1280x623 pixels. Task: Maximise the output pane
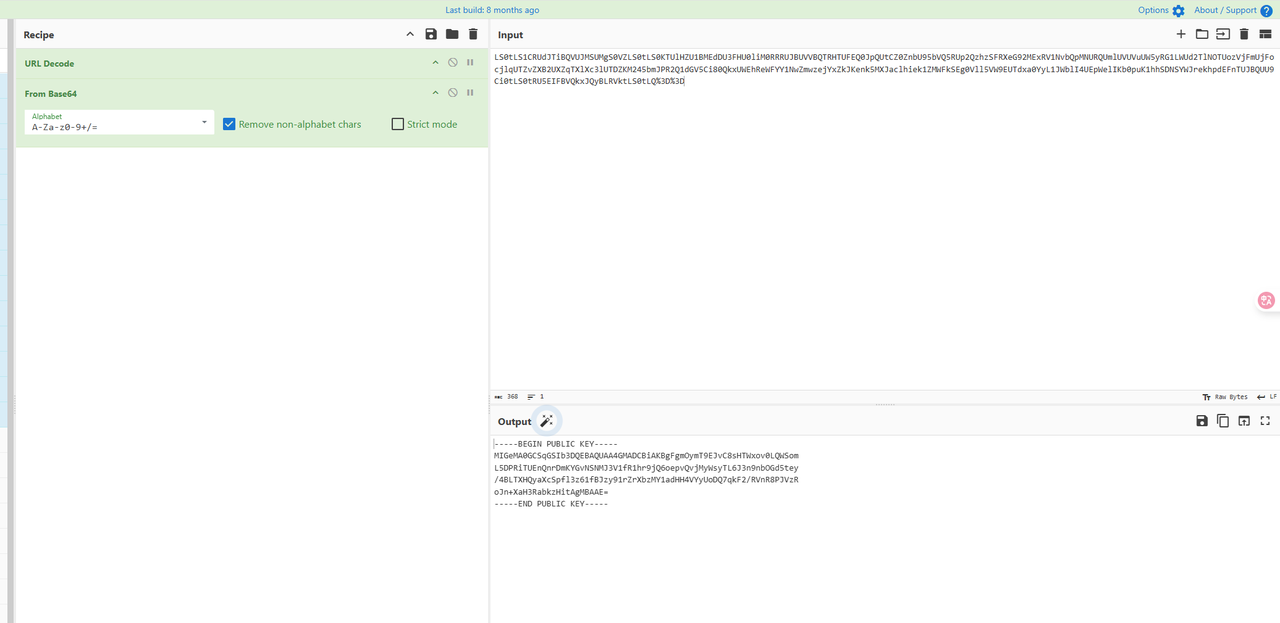[1265, 421]
